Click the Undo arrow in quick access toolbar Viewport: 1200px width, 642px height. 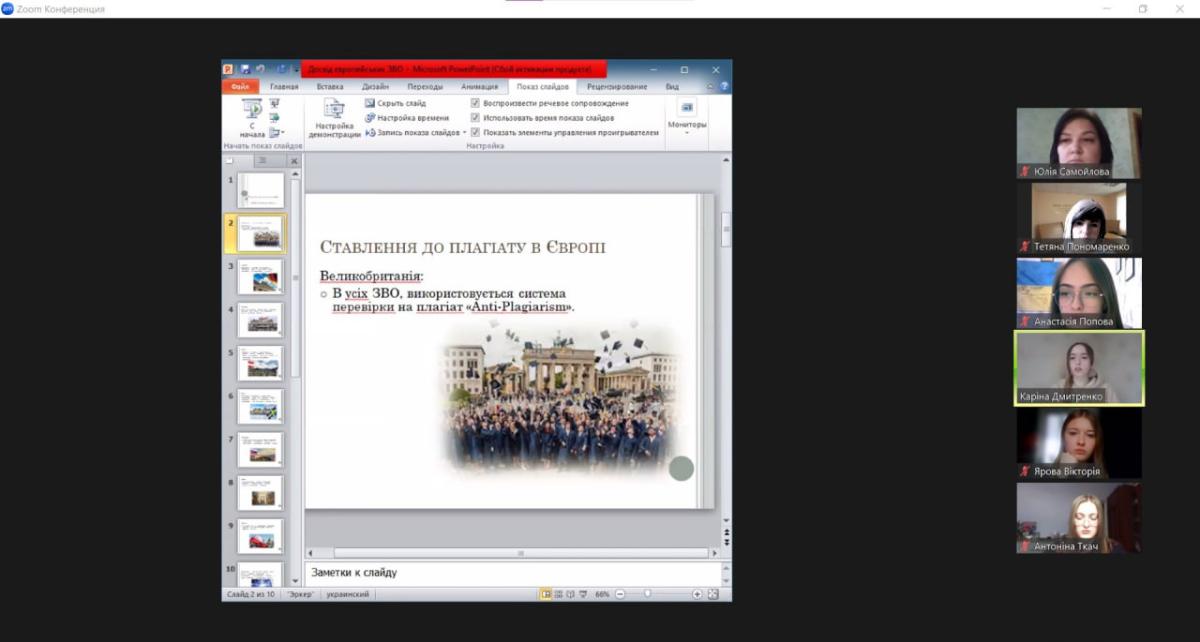tap(260, 70)
